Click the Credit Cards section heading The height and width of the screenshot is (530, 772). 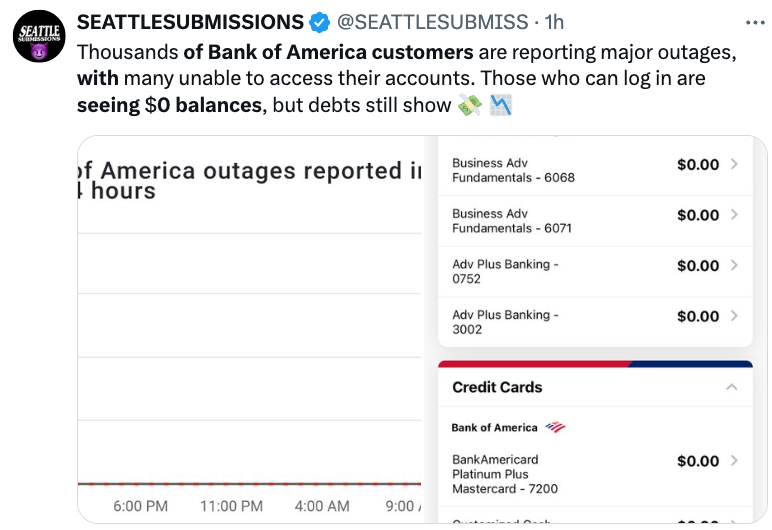pos(497,387)
